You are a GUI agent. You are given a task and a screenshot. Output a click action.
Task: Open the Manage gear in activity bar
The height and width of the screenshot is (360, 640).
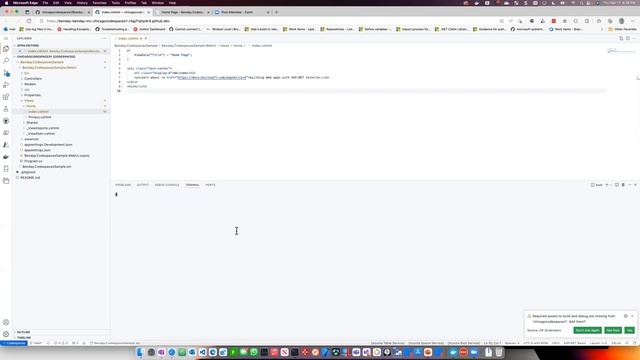pyautogui.click(x=6, y=334)
